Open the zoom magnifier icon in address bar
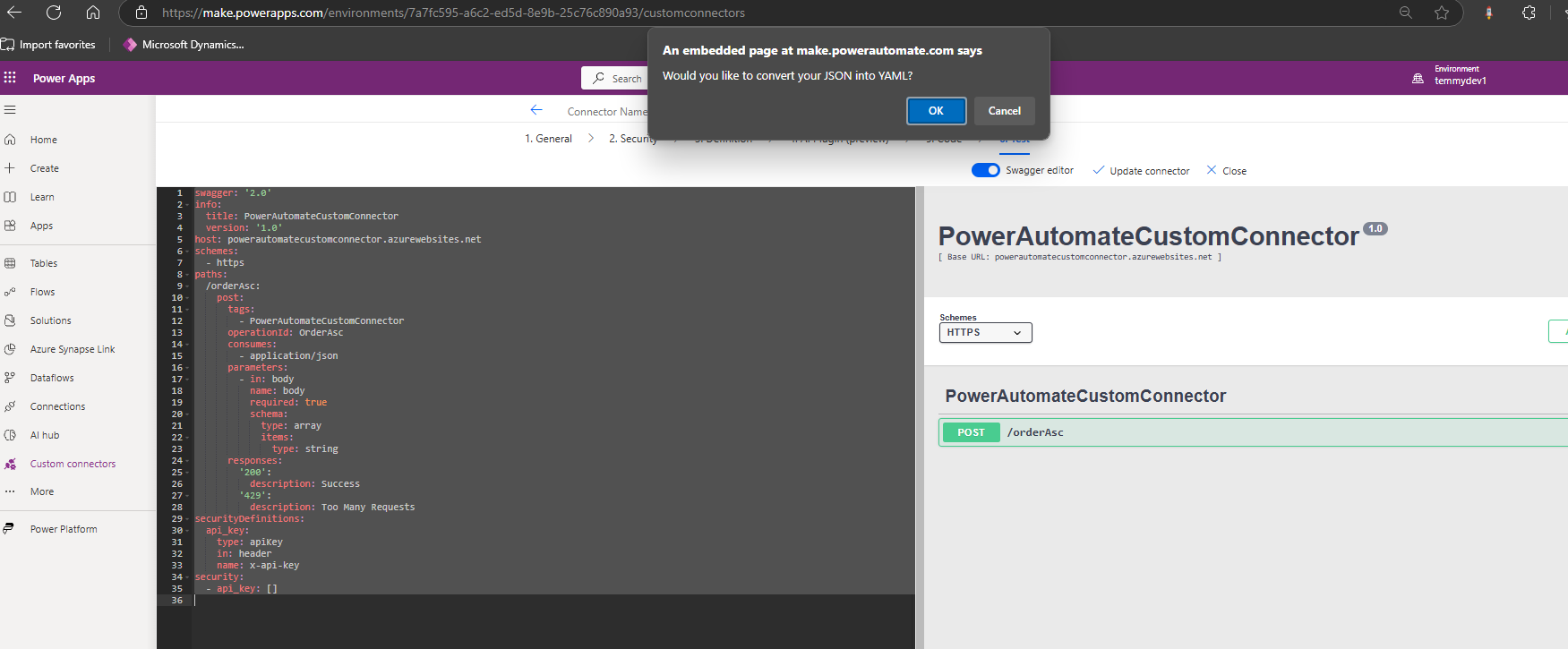The height and width of the screenshot is (649, 1568). (x=1406, y=13)
